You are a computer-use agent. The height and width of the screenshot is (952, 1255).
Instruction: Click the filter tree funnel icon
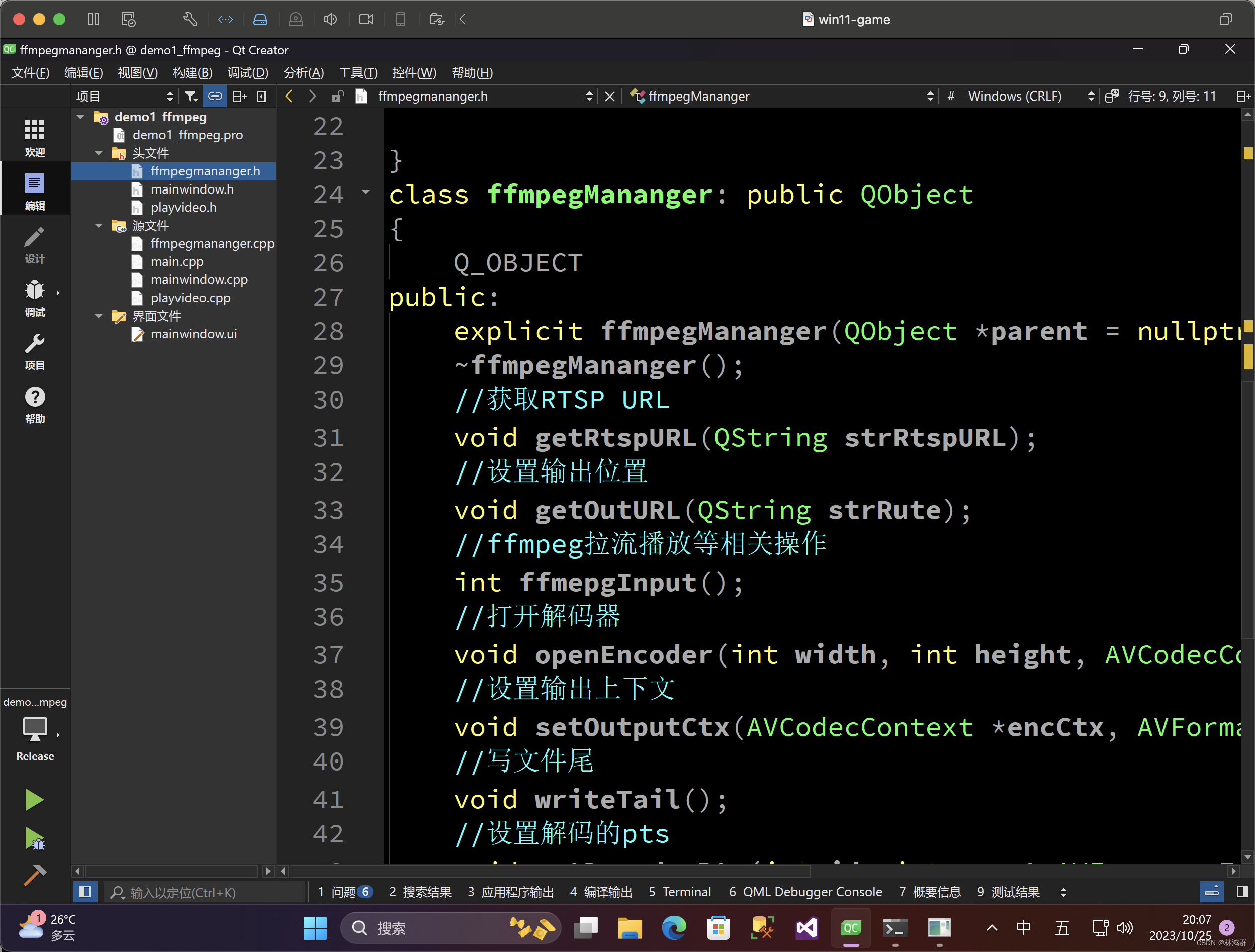click(191, 96)
